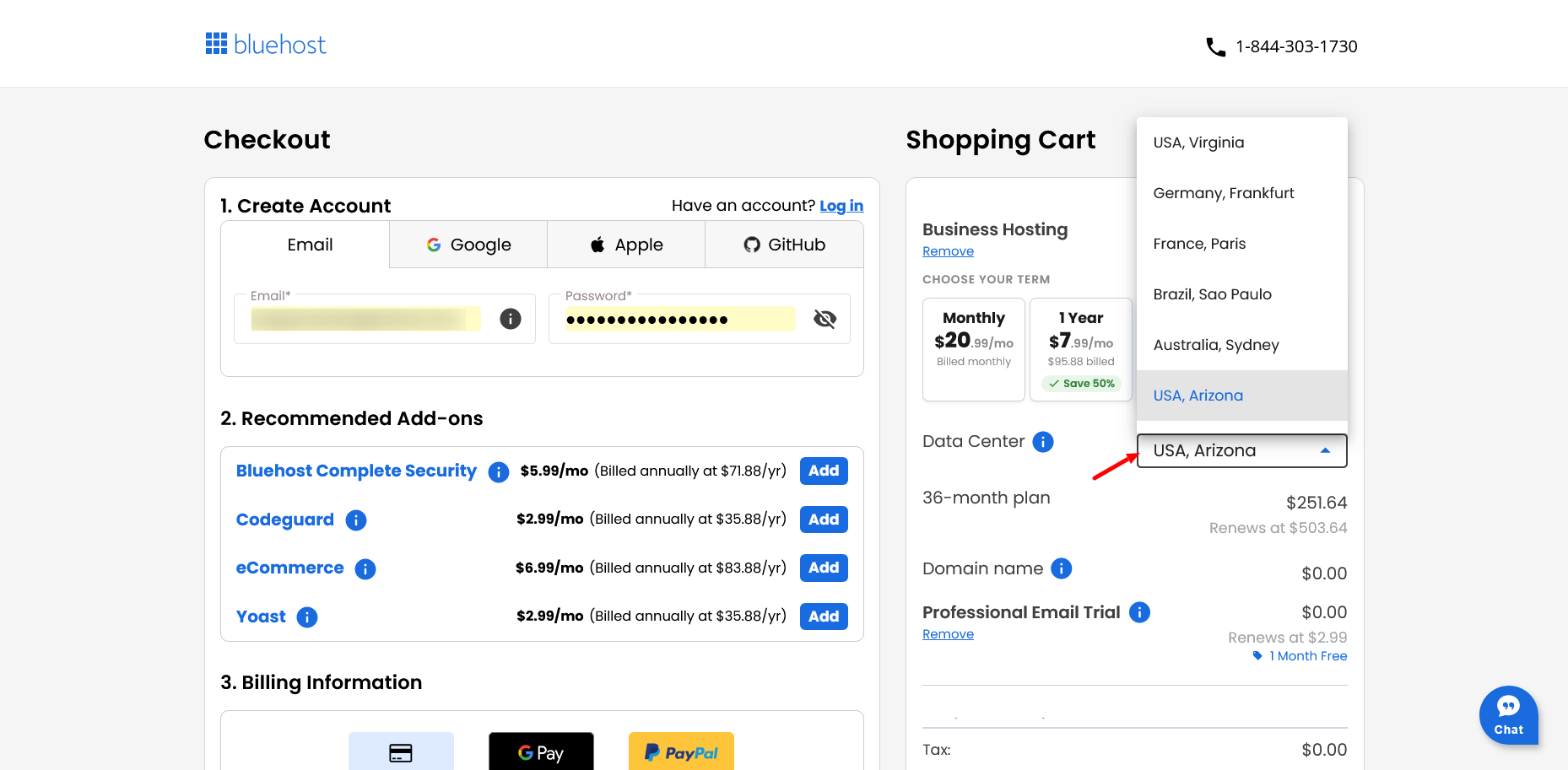Select 1 Year billing term
Image resolution: width=1568 pixels, height=770 pixels.
(x=1081, y=349)
